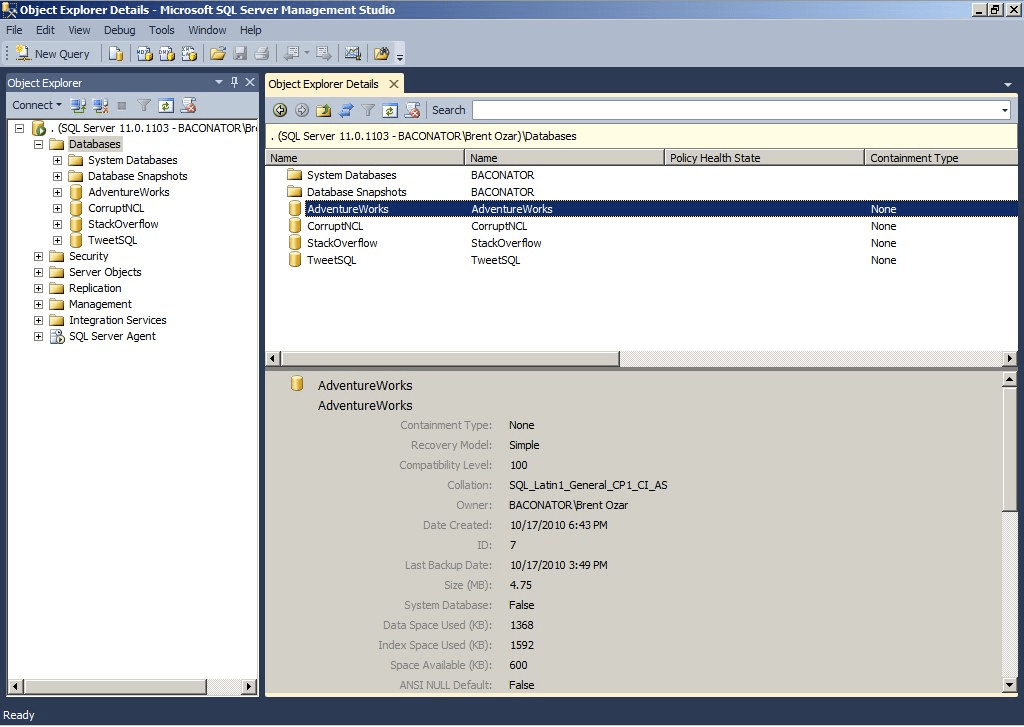
Task: Select the Open File toolbar icon
Action: (219, 53)
